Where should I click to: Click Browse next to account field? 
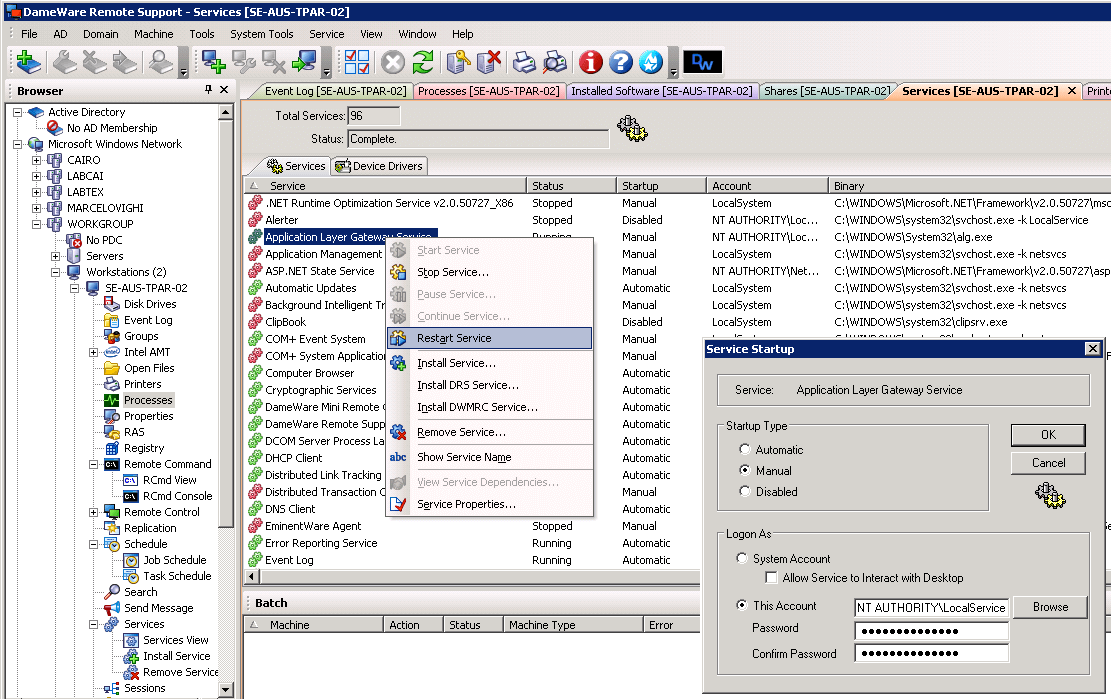pyautogui.click(x=1050, y=607)
